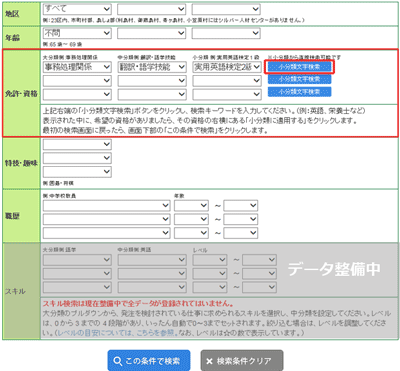Screen dimensions: 400x371
Task: Open the 中分類 dropdown showing 翻訳・語学技能
Action: pyautogui.click(x=152, y=67)
